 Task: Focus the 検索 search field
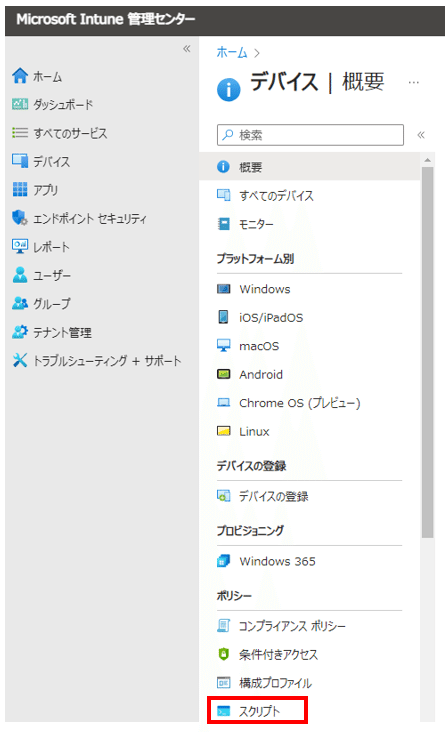(x=310, y=135)
